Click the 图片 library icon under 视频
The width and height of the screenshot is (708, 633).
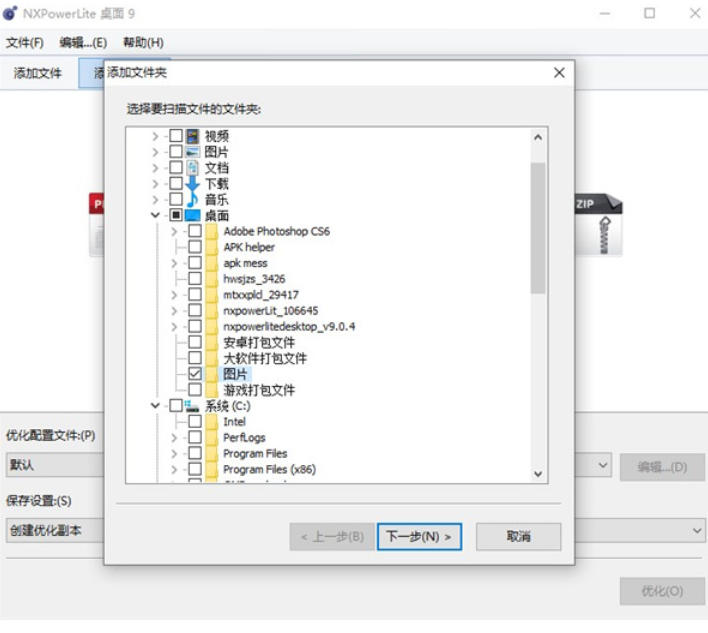pos(193,152)
